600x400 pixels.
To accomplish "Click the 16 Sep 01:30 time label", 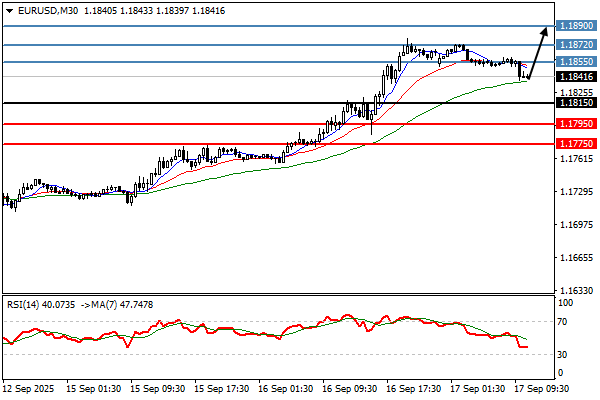I will 286,389.
